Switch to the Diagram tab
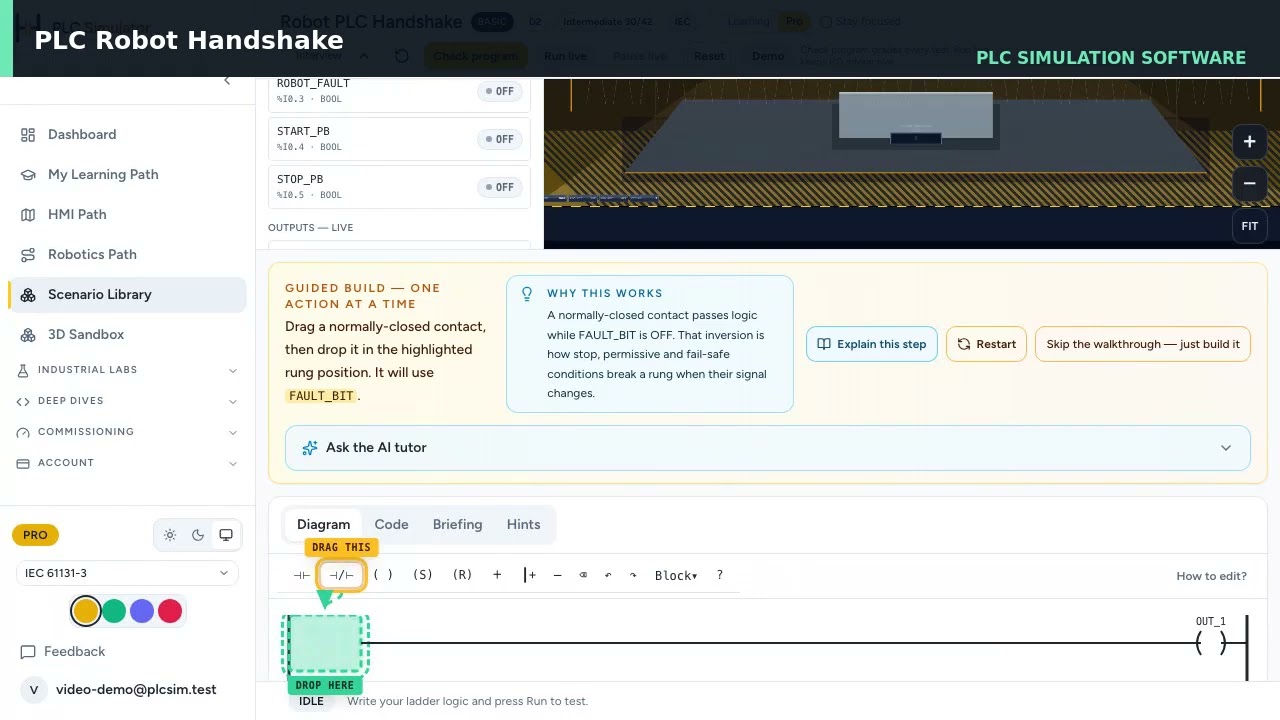Image resolution: width=1280 pixels, height=720 pixels. (x=323, y=525)
